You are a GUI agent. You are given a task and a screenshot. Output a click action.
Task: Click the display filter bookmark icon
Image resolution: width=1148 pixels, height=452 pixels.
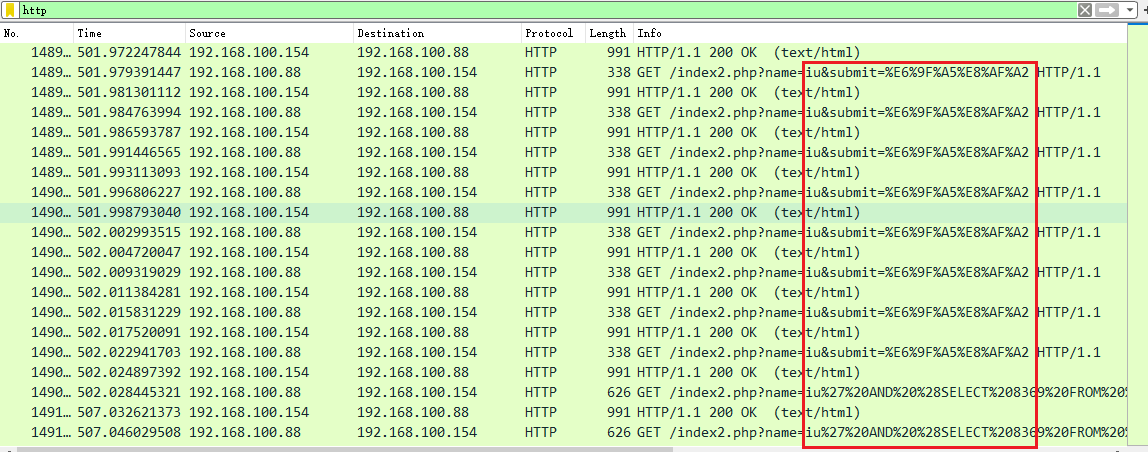[x=10, y=10]
